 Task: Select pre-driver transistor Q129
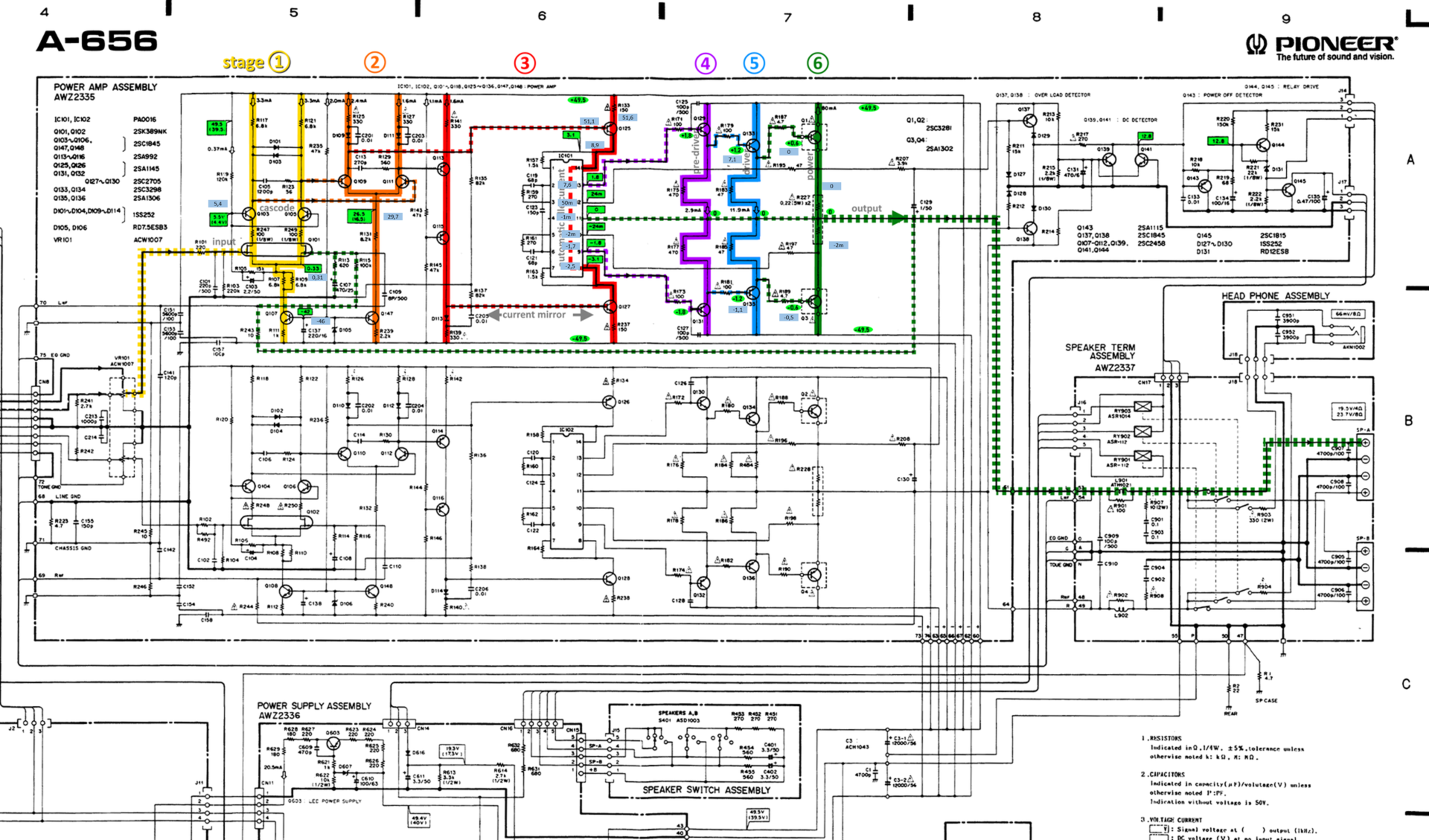(704, 129)
